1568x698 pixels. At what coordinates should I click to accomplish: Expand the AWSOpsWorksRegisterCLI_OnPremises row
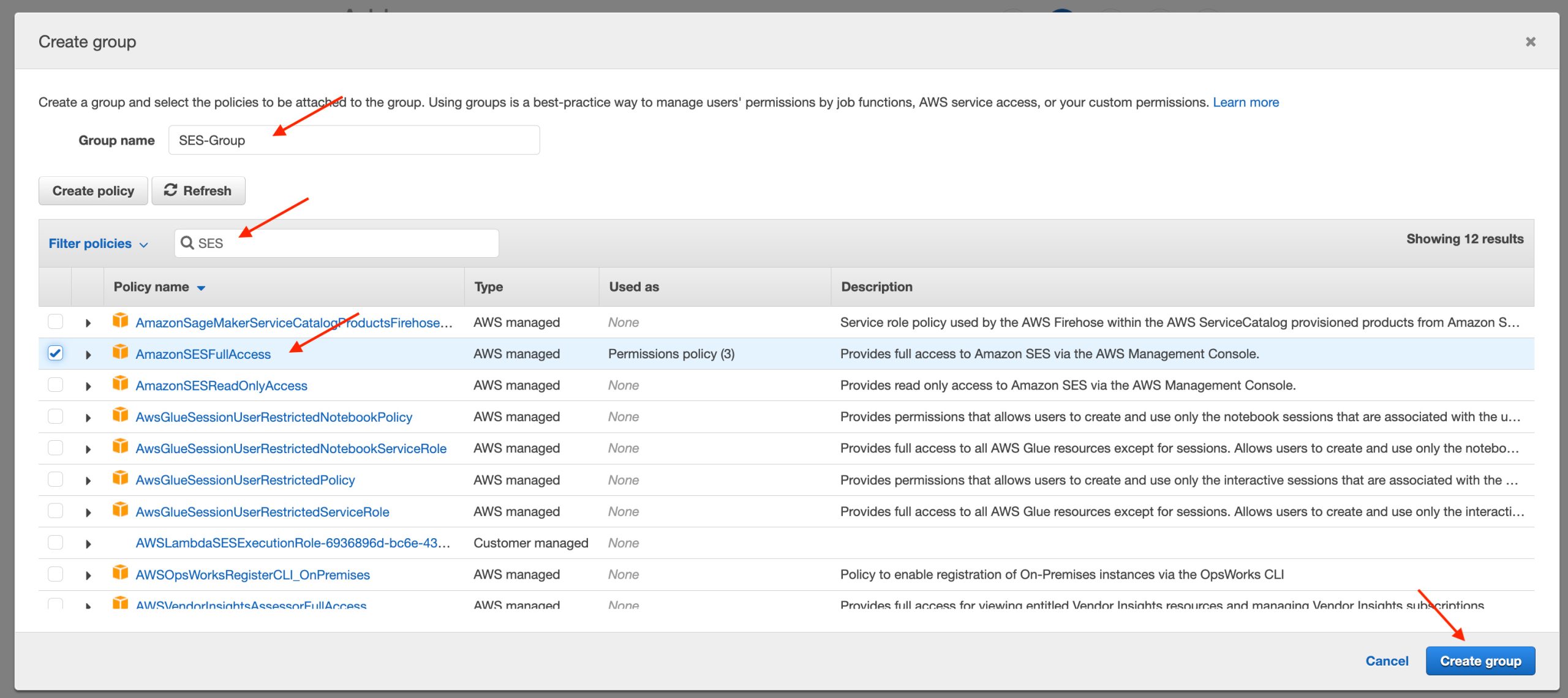click(x=88, y=576)
